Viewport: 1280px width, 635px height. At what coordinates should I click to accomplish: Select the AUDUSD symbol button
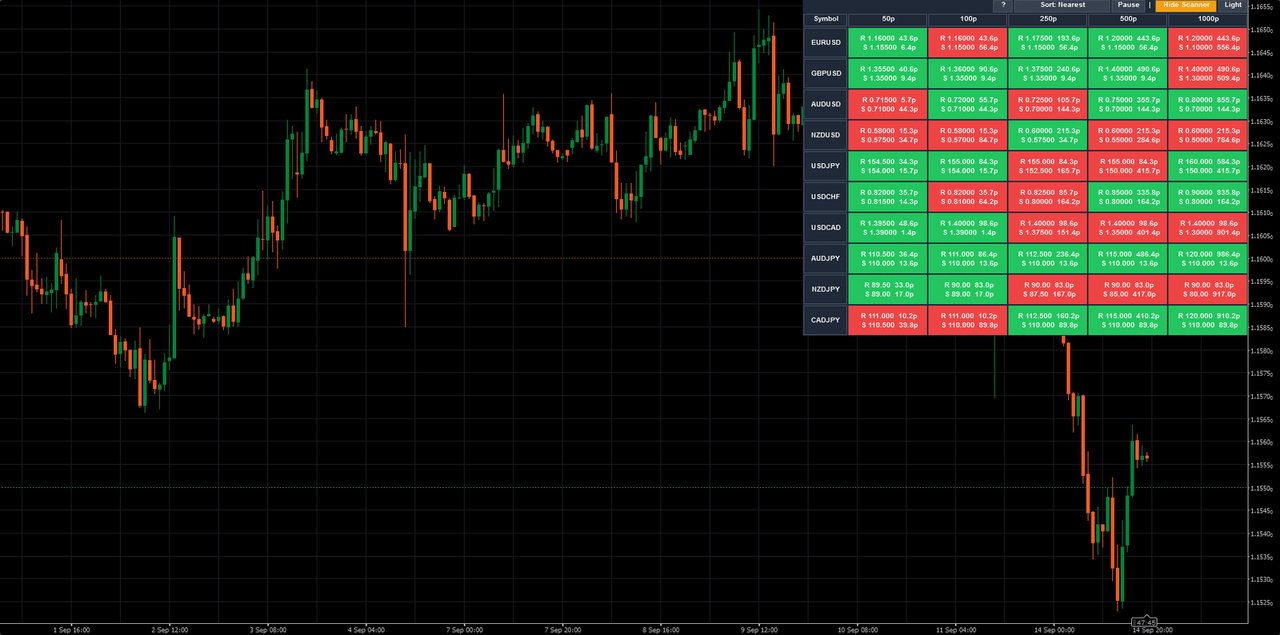tap(826, 104)
